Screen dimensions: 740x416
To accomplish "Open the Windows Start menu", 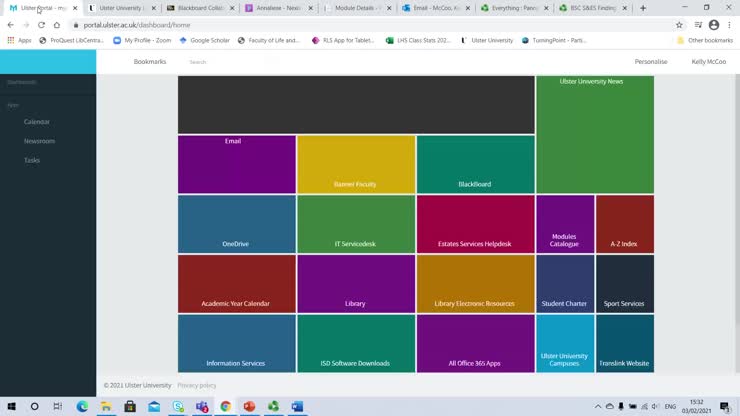I will [11, 406].
